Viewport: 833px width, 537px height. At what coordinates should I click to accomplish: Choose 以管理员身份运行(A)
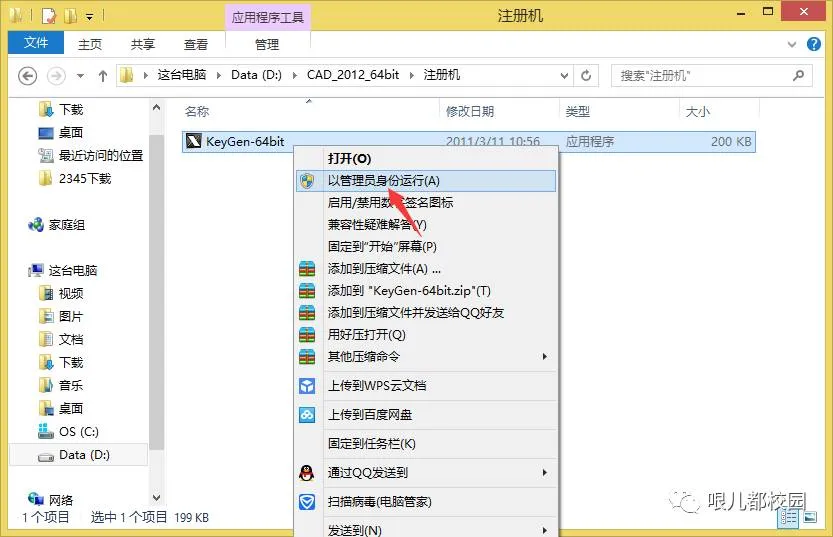(x=426, y=181)
